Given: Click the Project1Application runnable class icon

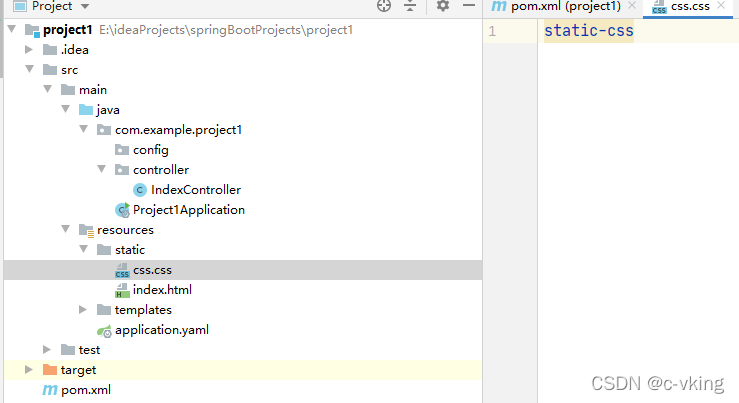Looking at the screenshot, I should click(x=123, y=210).
